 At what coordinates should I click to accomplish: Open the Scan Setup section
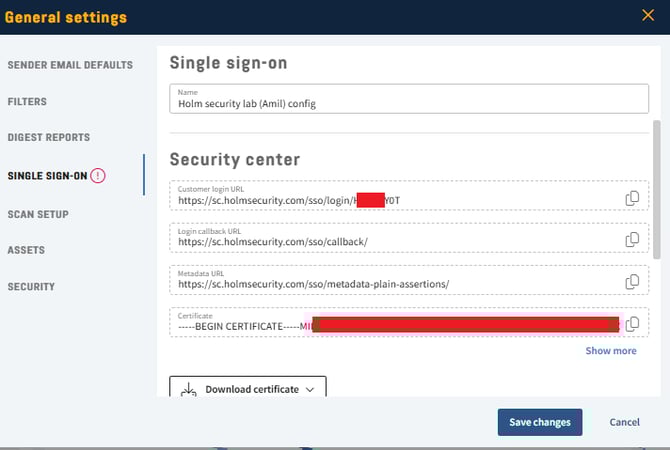click(x=38, y=214)
